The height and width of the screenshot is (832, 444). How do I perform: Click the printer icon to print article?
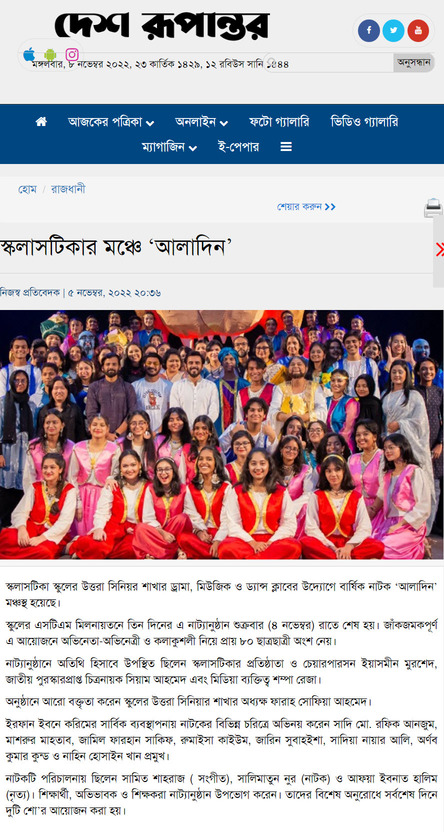point(433,208)
